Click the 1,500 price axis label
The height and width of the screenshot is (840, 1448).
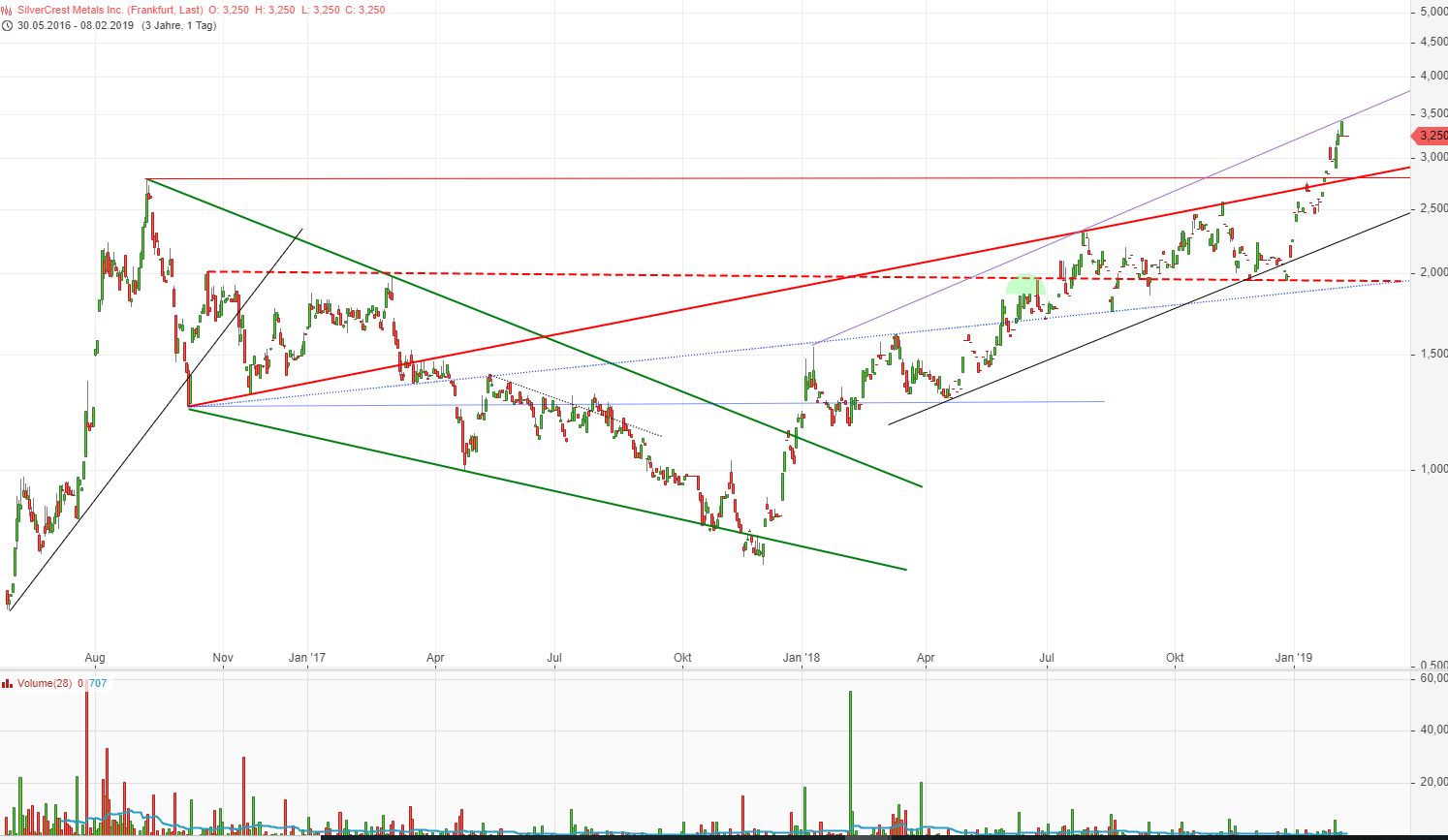tap(1432, 355)
